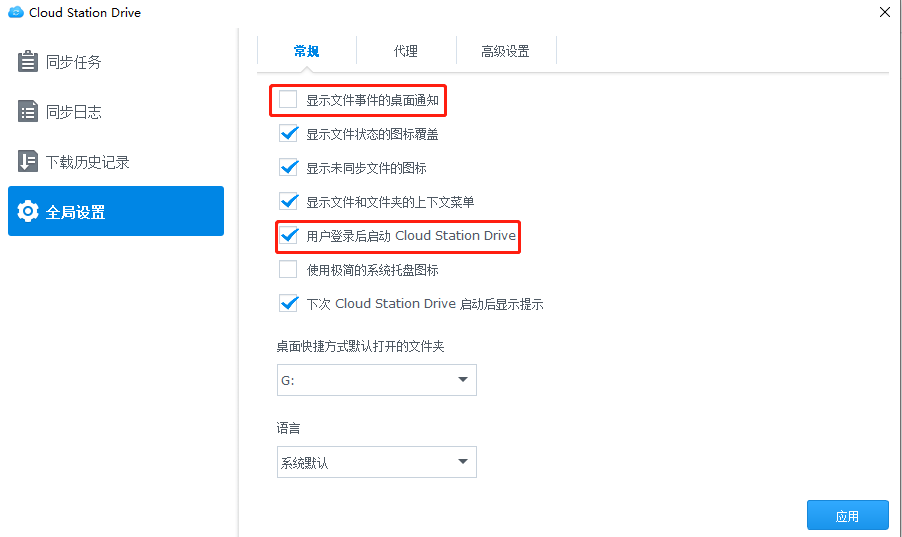Check 使用极简的系统托盘图标 option

click(288, 269)
